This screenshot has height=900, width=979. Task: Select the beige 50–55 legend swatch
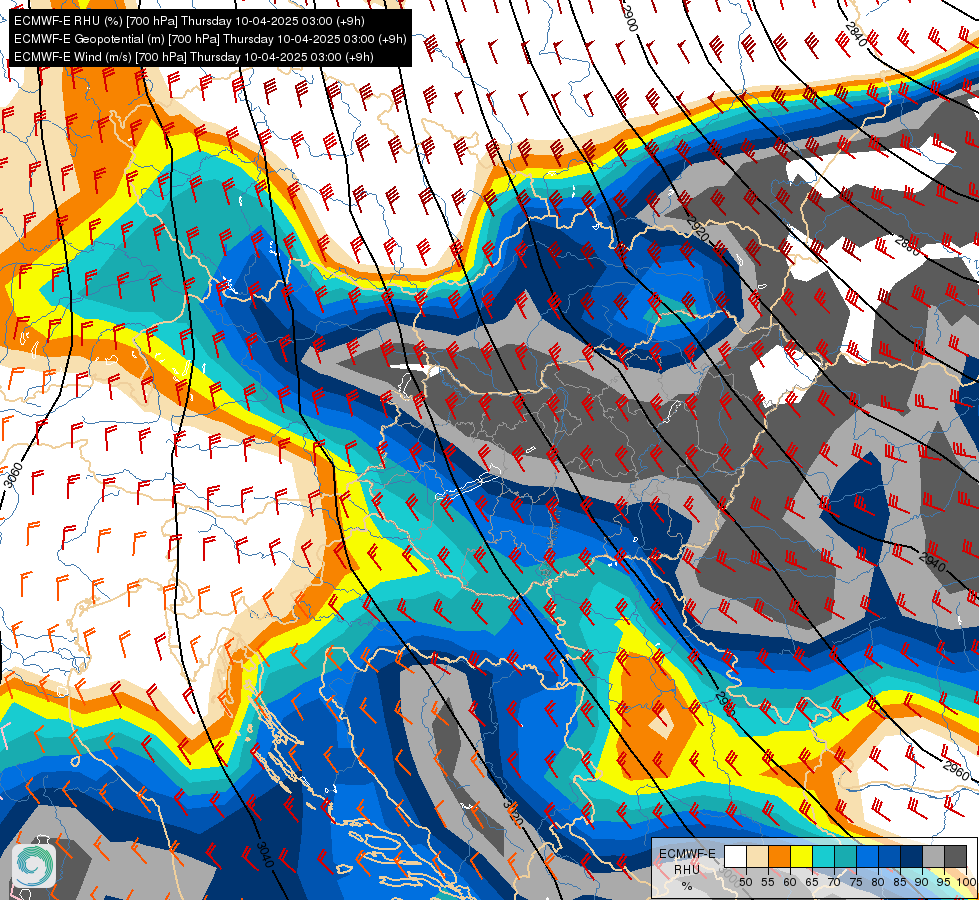[x=757, y=856]
